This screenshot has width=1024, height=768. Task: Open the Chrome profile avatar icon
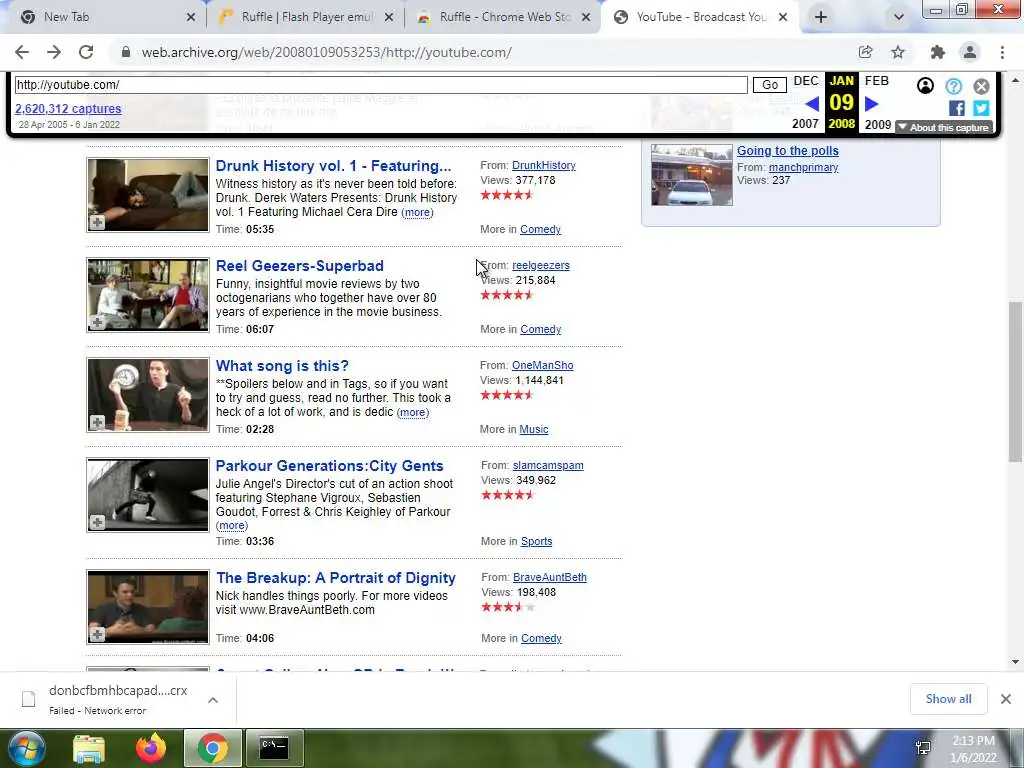click(970, 52)
